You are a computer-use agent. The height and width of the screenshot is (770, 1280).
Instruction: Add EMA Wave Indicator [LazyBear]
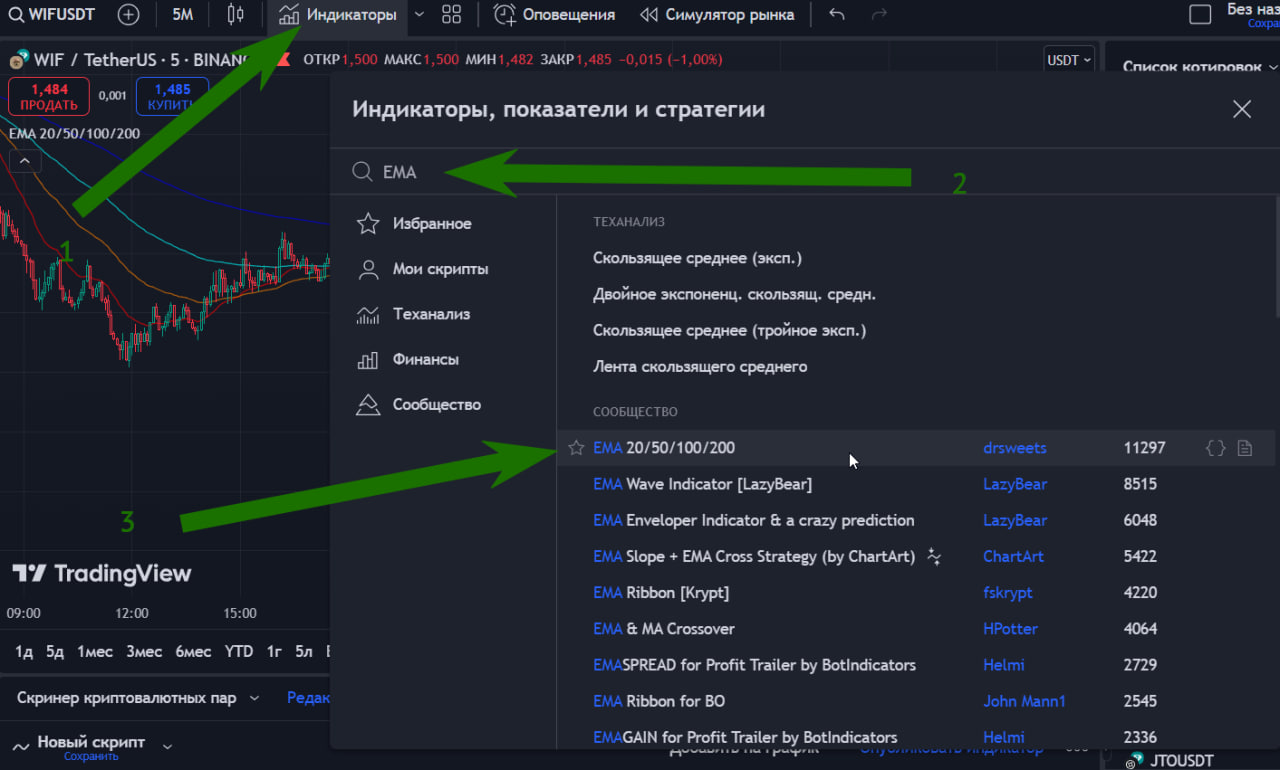click(x=702, y=484)
